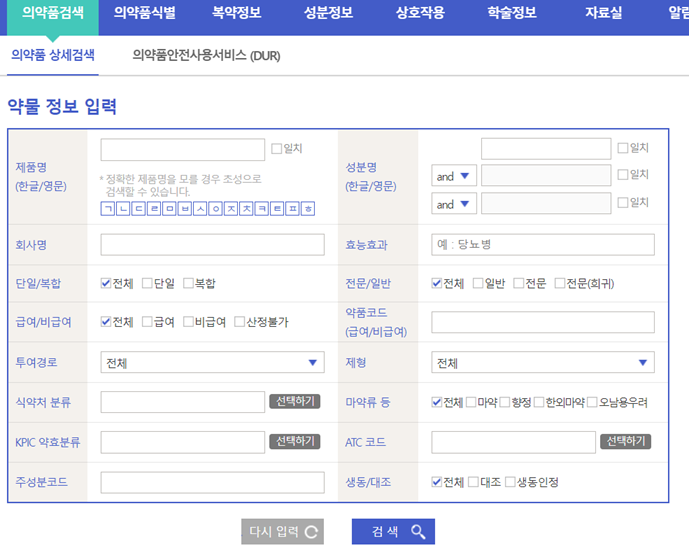The width and height of the screenshot is (689, 555).
Task: Open the second and operator dropdown
Action: tap(454, 204)
